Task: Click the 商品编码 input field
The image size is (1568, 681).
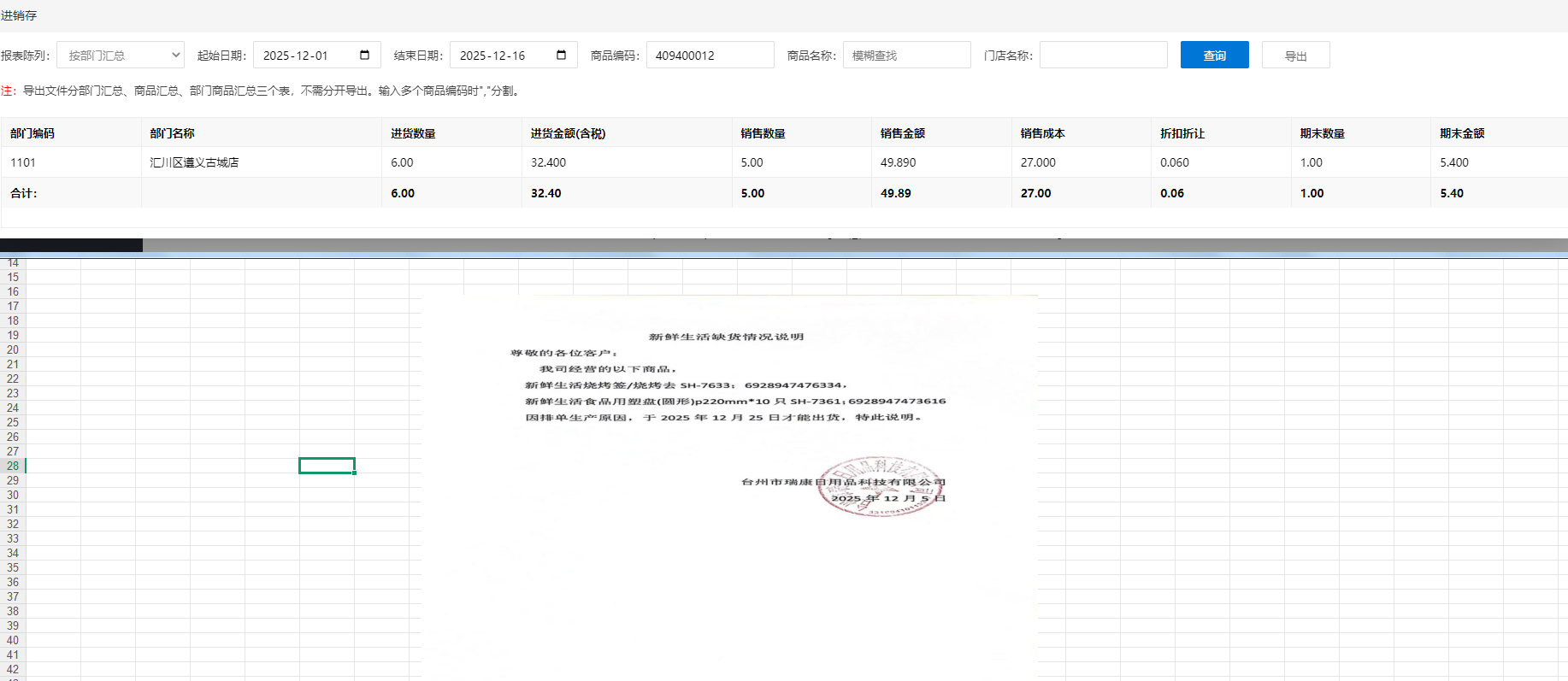Action: [x=710, y=55]
